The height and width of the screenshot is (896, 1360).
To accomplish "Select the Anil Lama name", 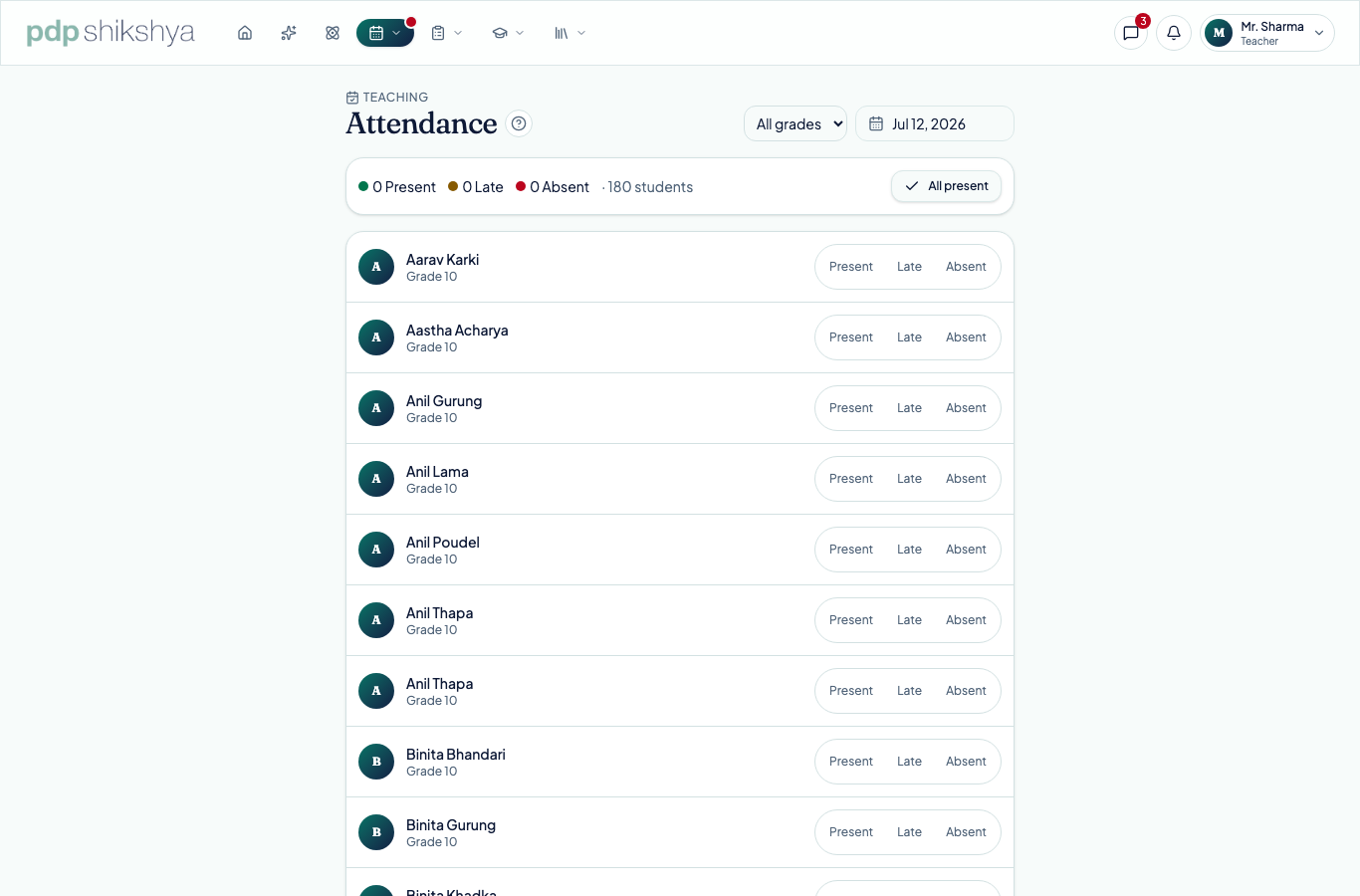I will (x=437, y=472).
